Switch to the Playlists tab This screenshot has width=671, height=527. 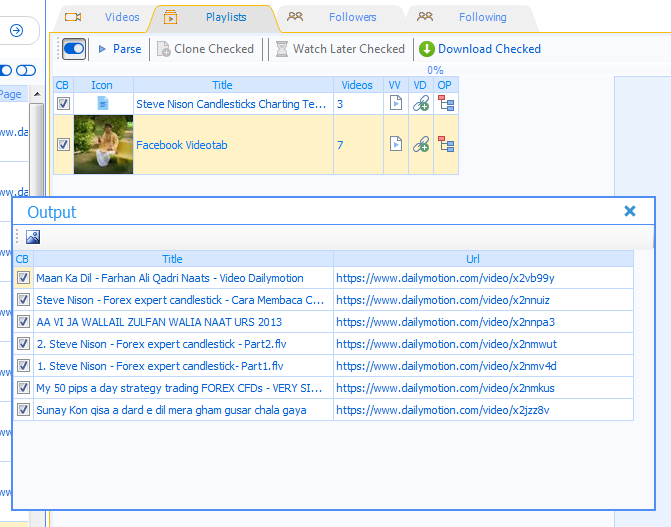214,18
